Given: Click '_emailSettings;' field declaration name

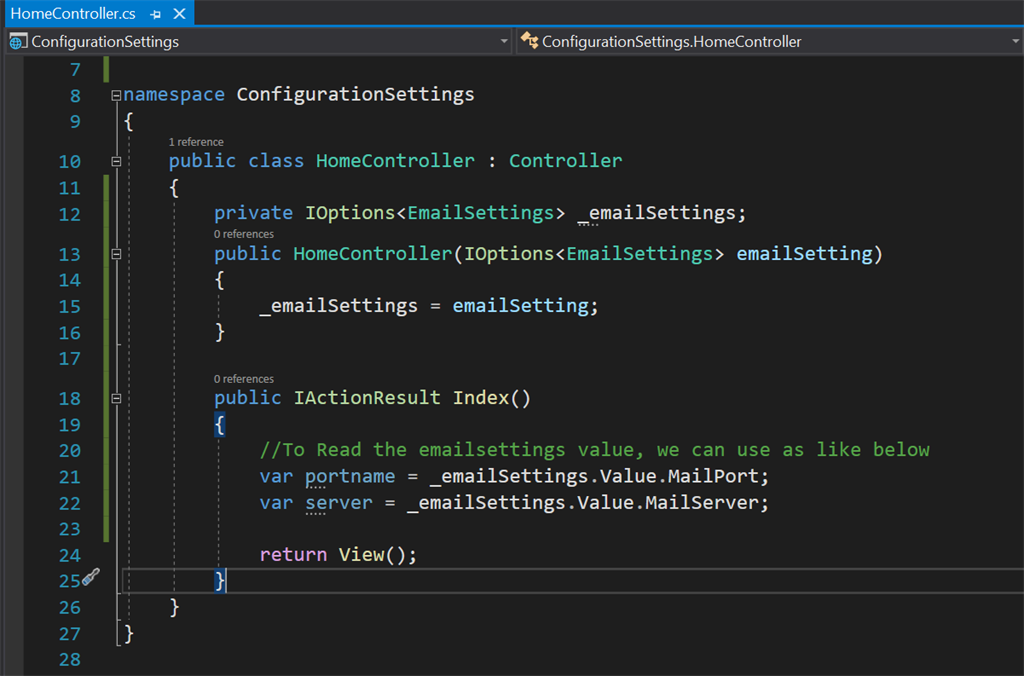Looking at the screenshot, I should [662, 213].
